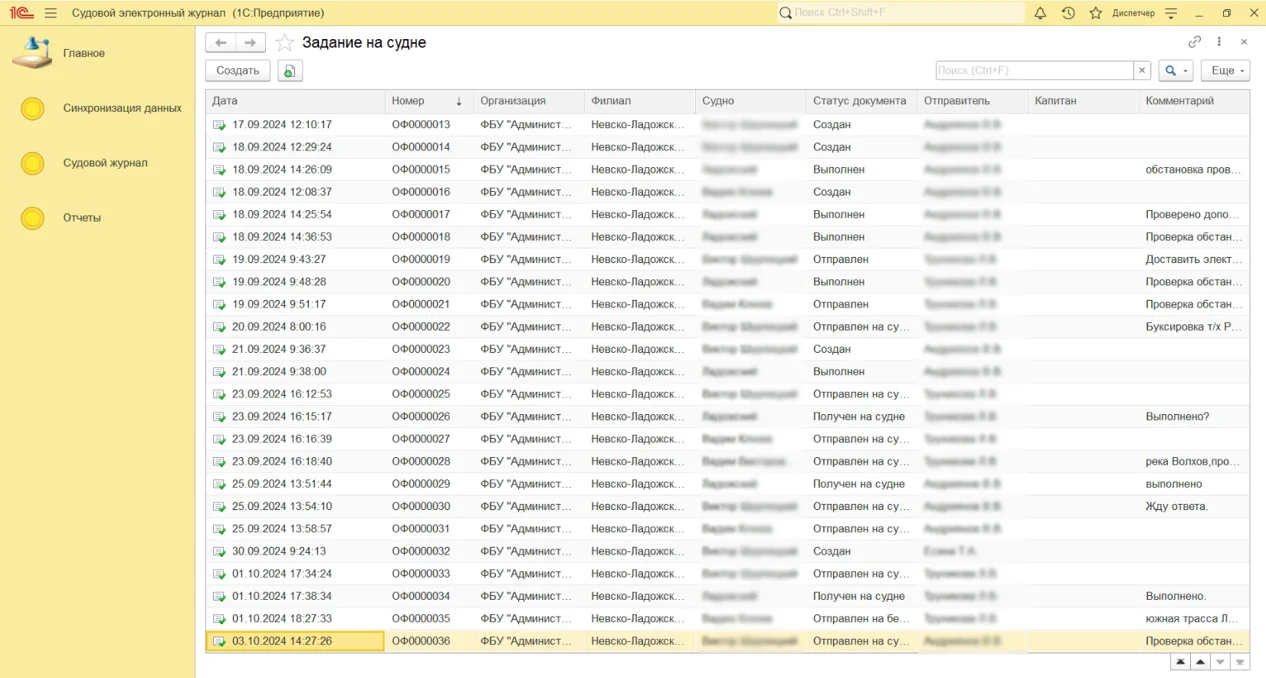Click the Favorites star in title bar

pos(1095,13)
